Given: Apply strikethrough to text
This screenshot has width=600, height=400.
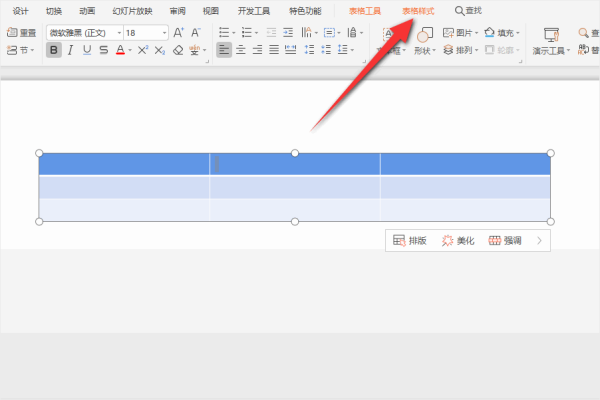Looking at the screenshot, I should [x=103, y=50].
